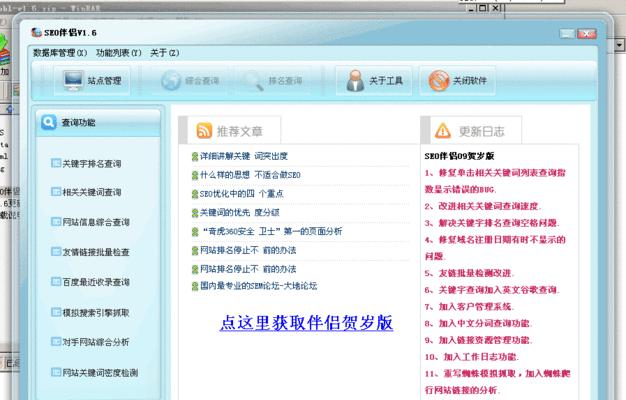The height and width of the screenshot is (400, 626).
Task: Click the warning icon of 更新日志
Action: click(443, 131)
